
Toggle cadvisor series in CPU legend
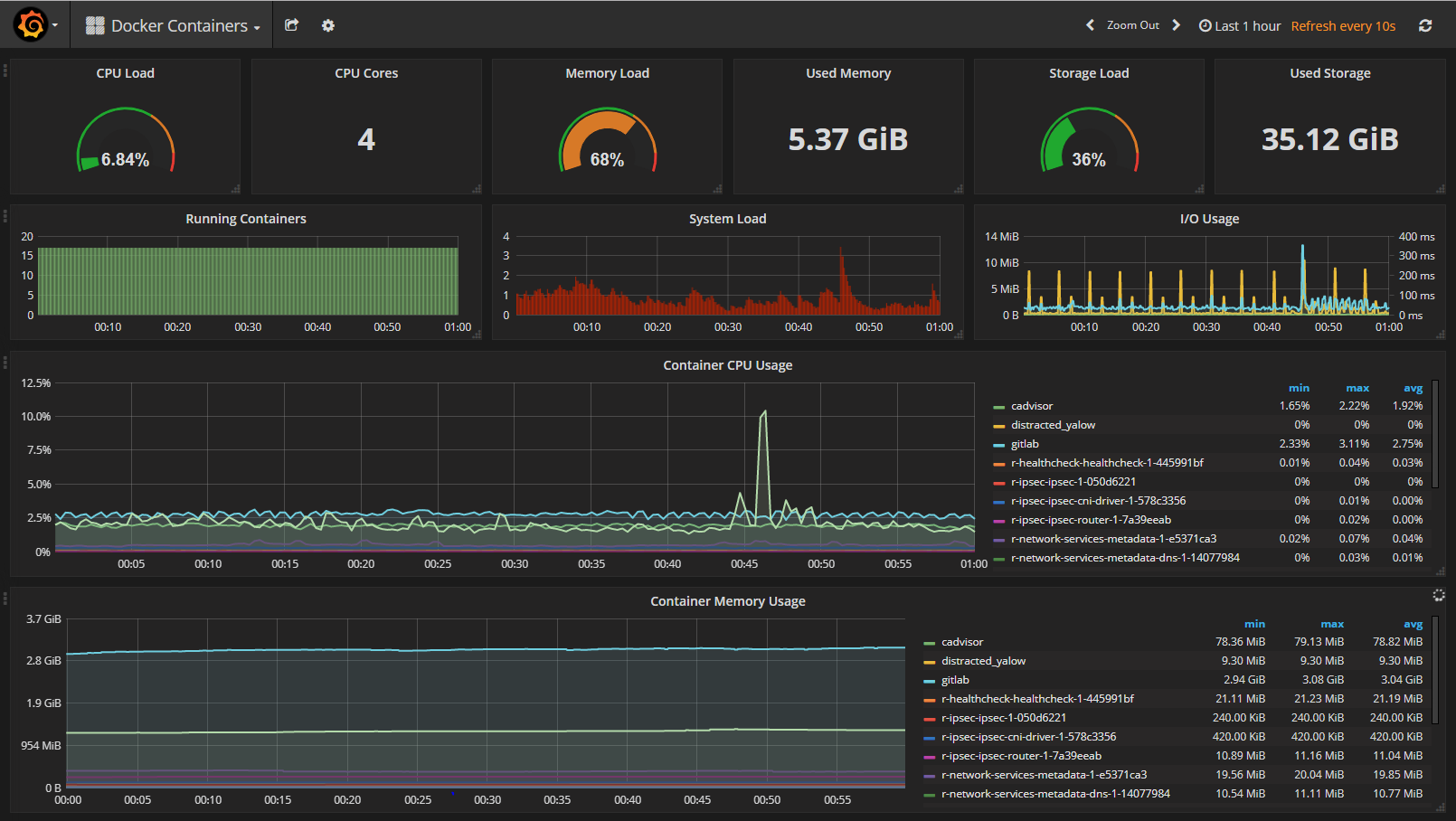pyautogui.click(x=1032, y=406)
